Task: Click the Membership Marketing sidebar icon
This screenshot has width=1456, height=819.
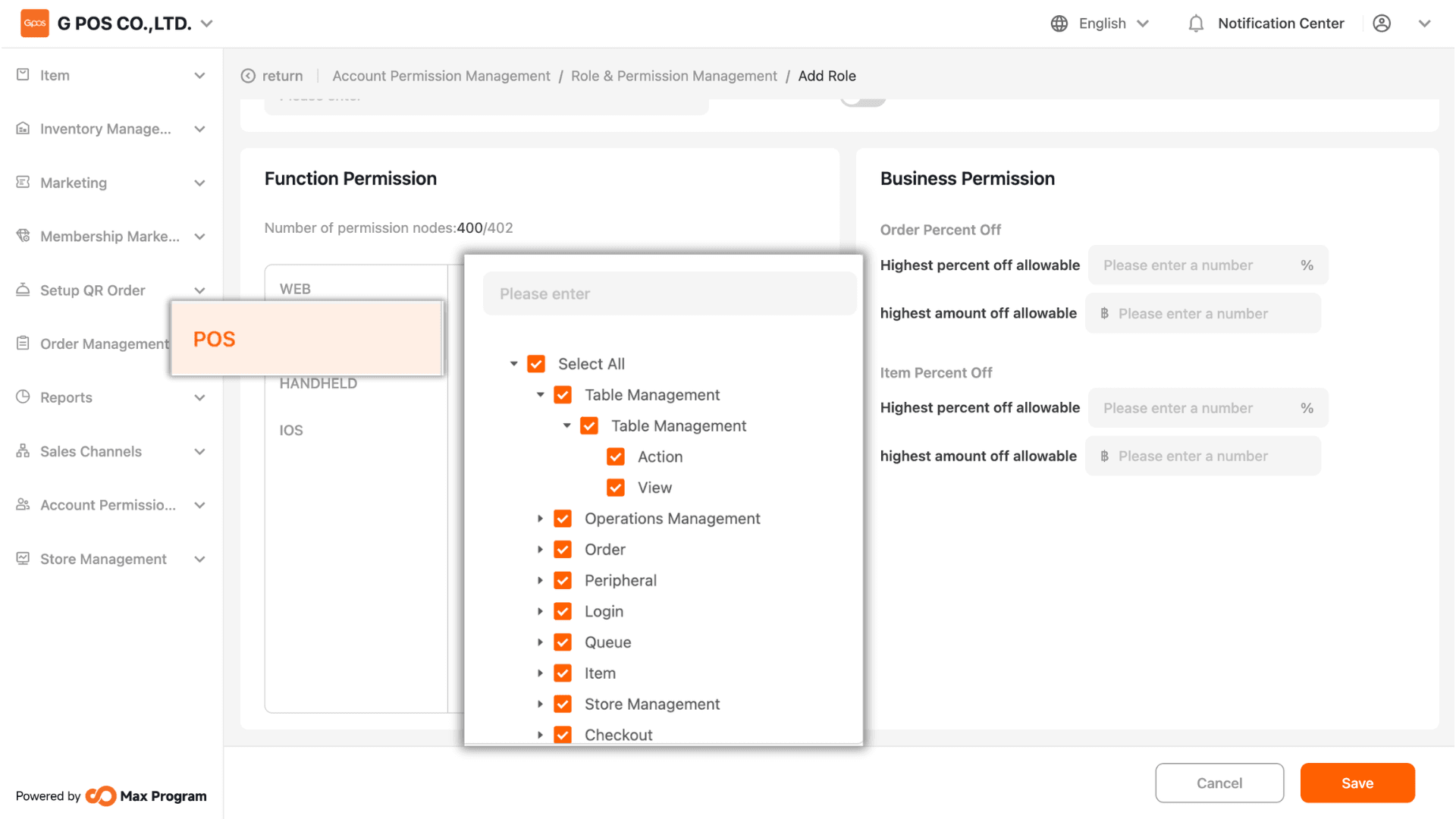Action: point(23,236)
